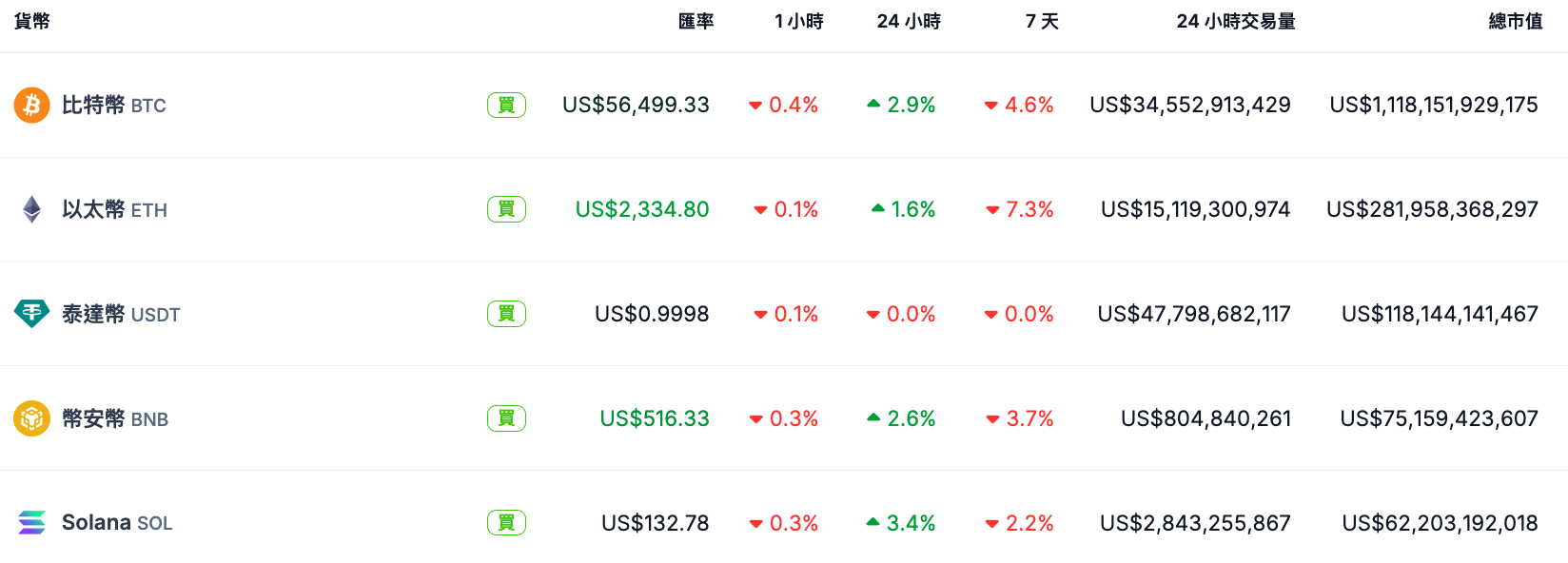The width and height of the screenshot is (1568, 563).
Task: Click the 貨幣 column header
Action: click(32, 21)
